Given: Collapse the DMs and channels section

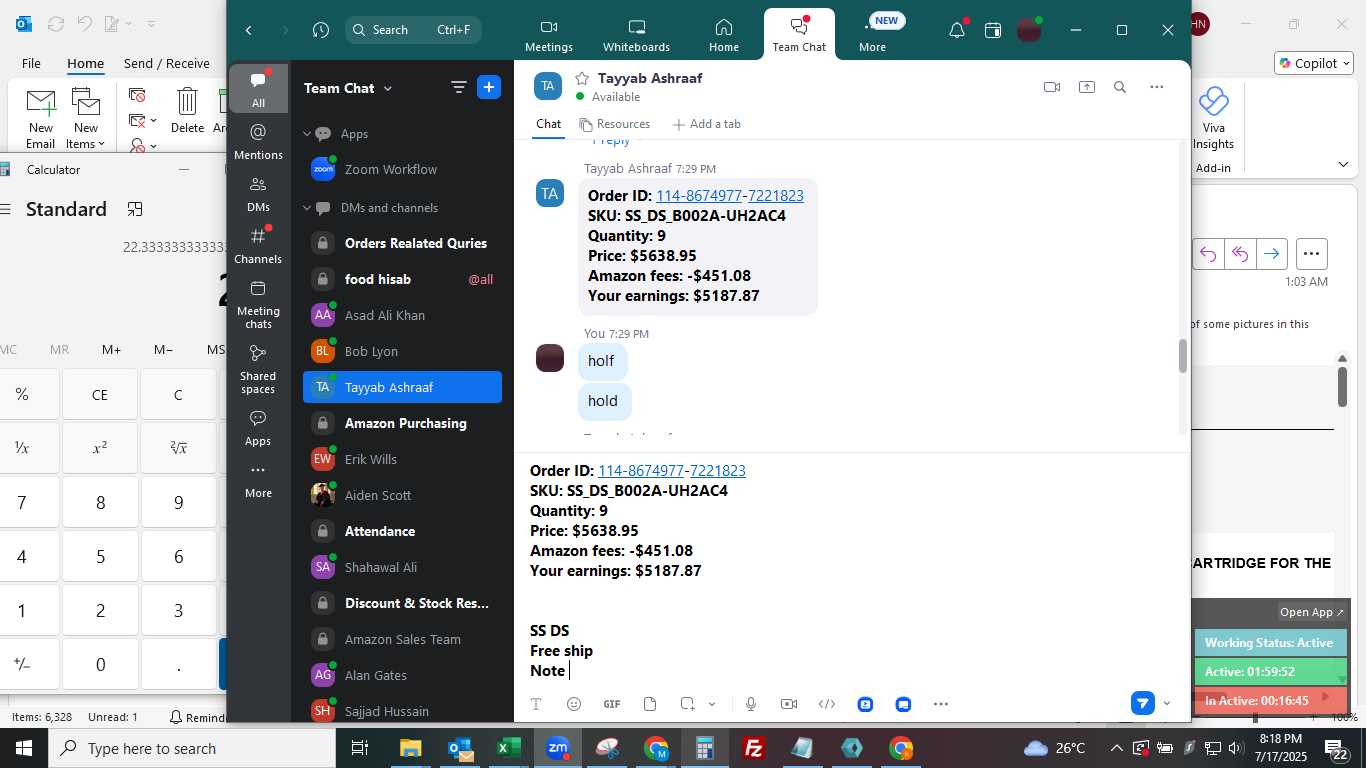Looking at the screenshot, I should [308, 208].
